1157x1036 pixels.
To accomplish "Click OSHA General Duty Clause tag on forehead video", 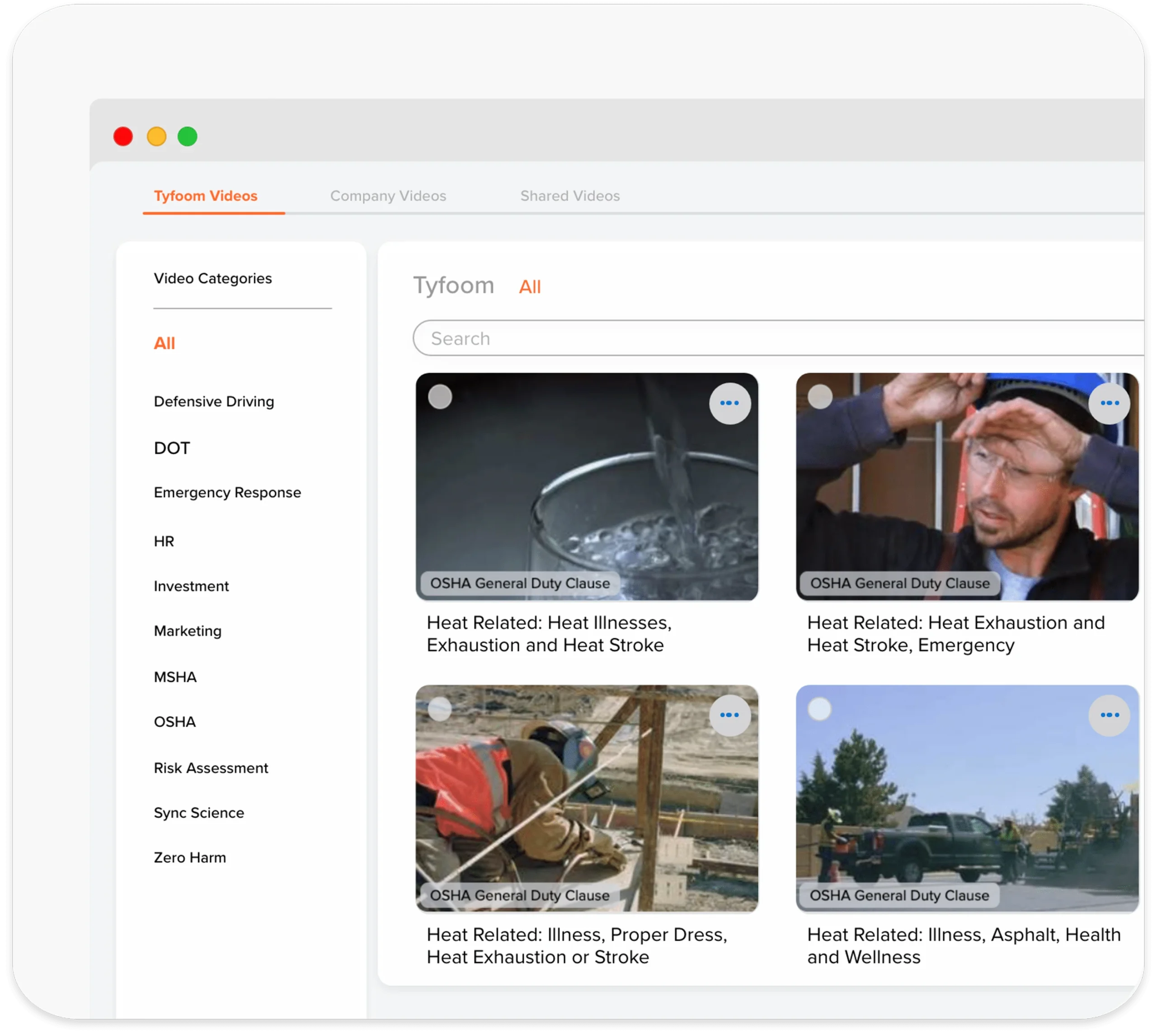I will click(x=900, y=584).
